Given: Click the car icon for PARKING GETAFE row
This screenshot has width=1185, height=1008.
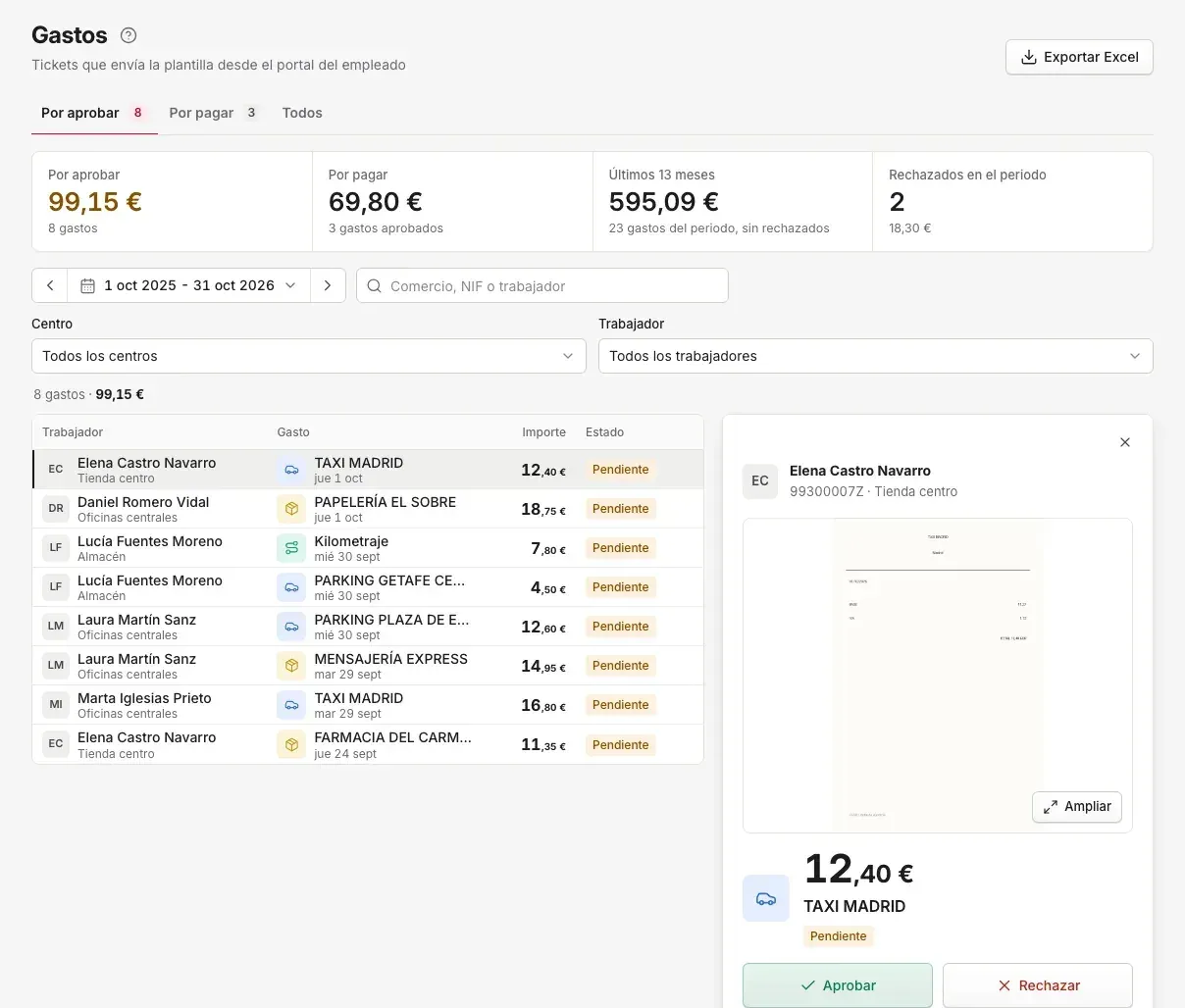Looking at the screenshot, I should tap(291, 587).
